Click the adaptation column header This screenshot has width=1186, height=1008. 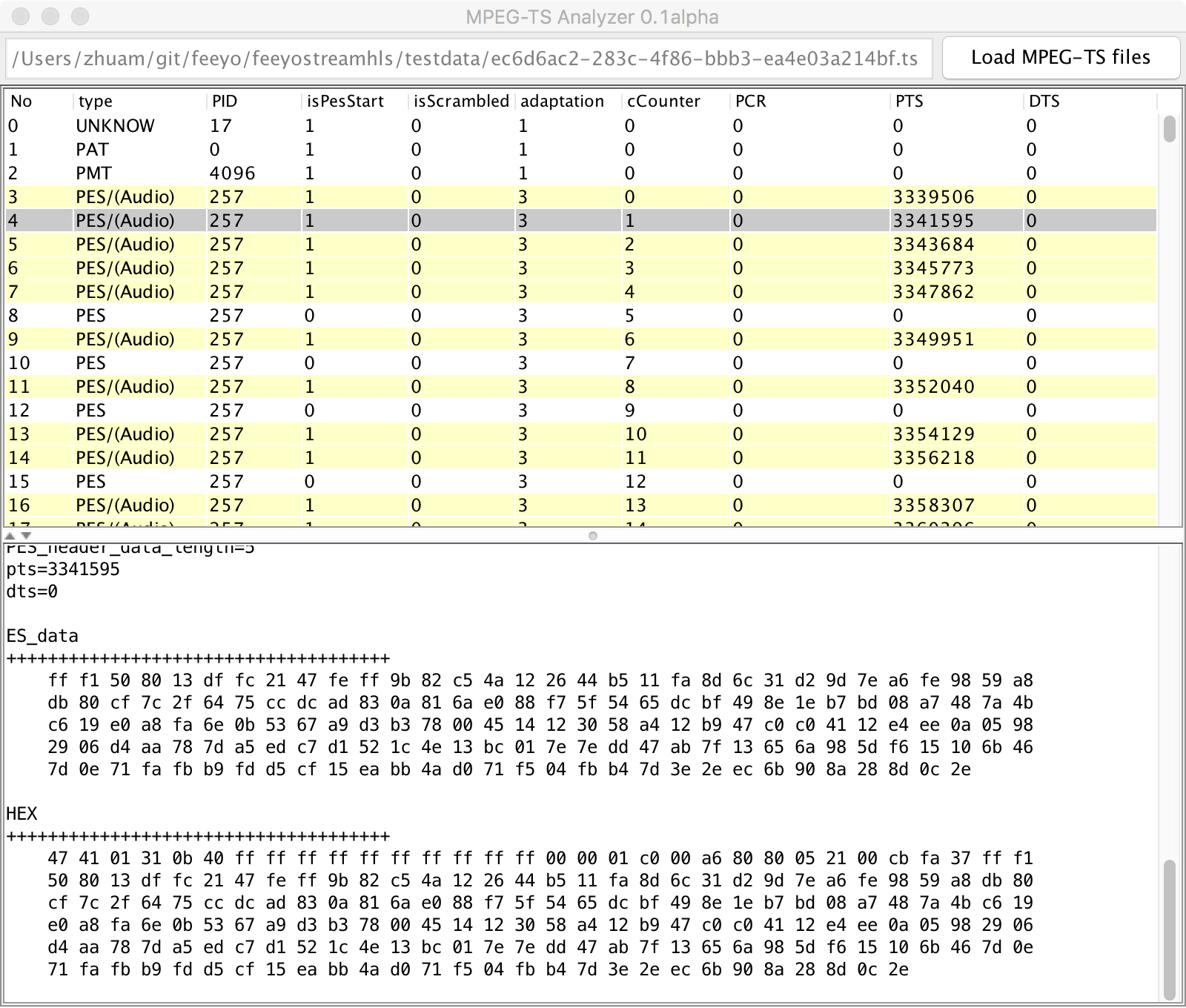[569, 102]
